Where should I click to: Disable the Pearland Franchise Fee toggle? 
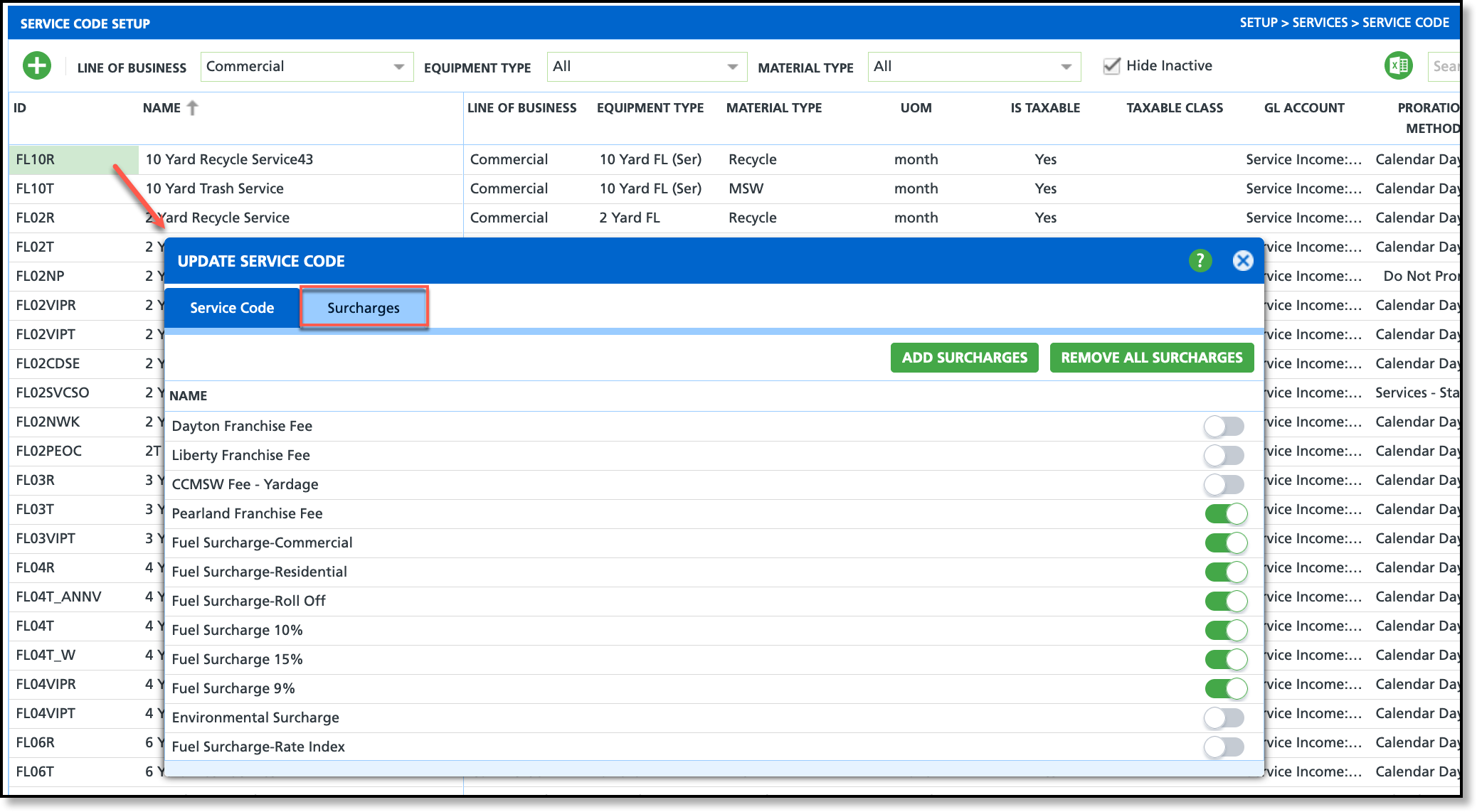pos(1225,513)
